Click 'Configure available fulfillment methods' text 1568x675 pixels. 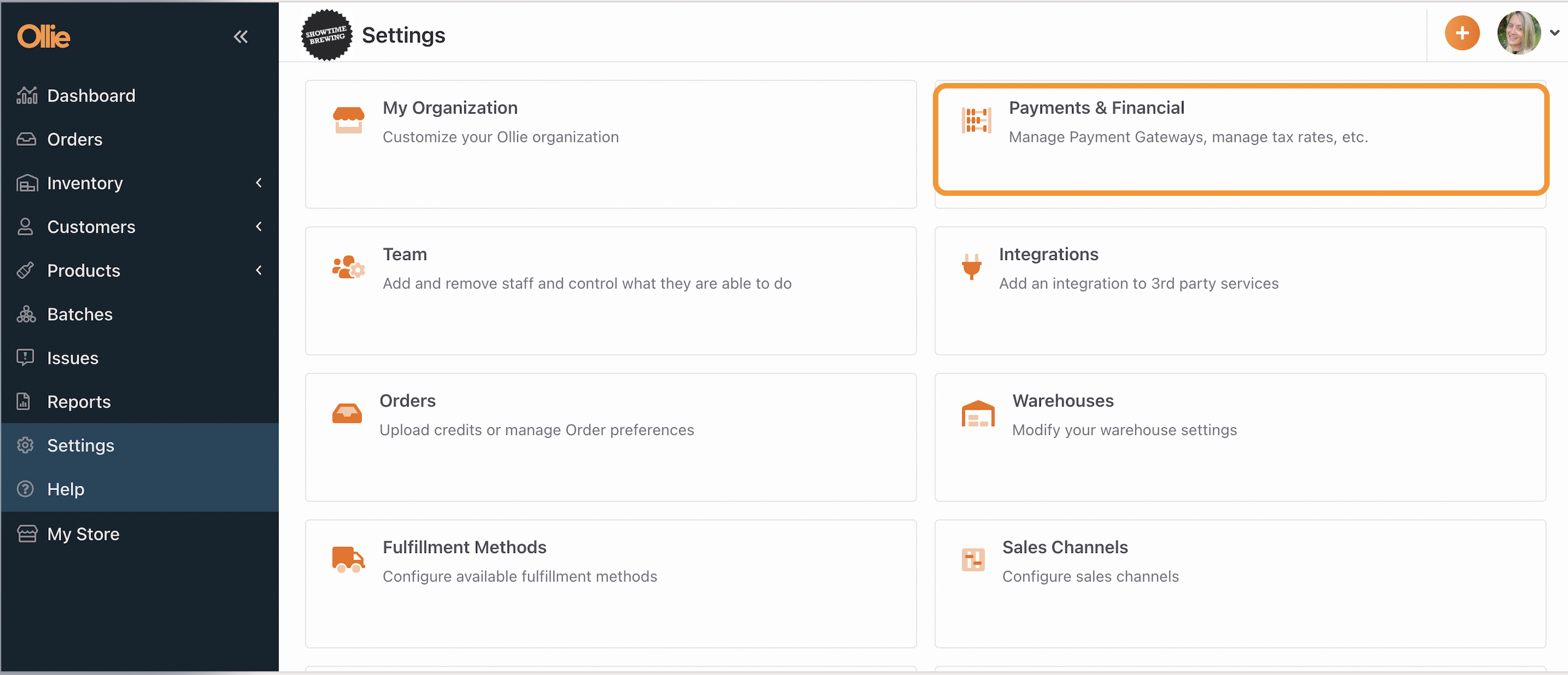[x=520, y=577]
